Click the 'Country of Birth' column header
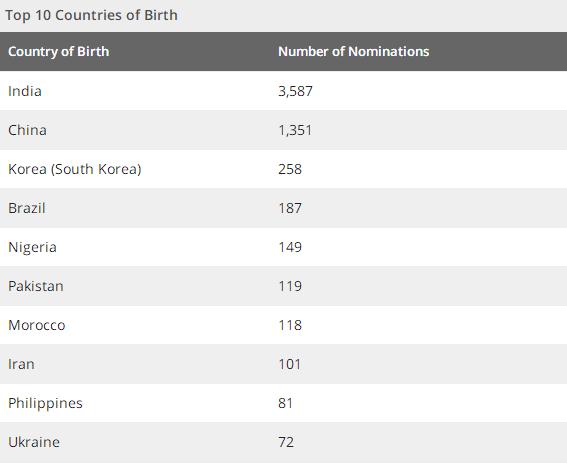This screenshot has width=567, height=463. point(59,51)
